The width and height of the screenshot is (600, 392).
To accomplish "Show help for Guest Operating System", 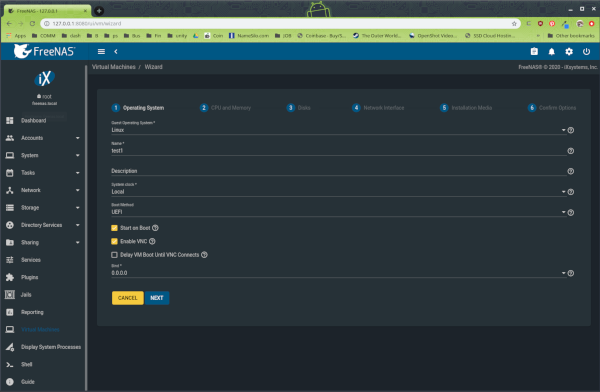I will pyautogui.click(x=571, y=130).
